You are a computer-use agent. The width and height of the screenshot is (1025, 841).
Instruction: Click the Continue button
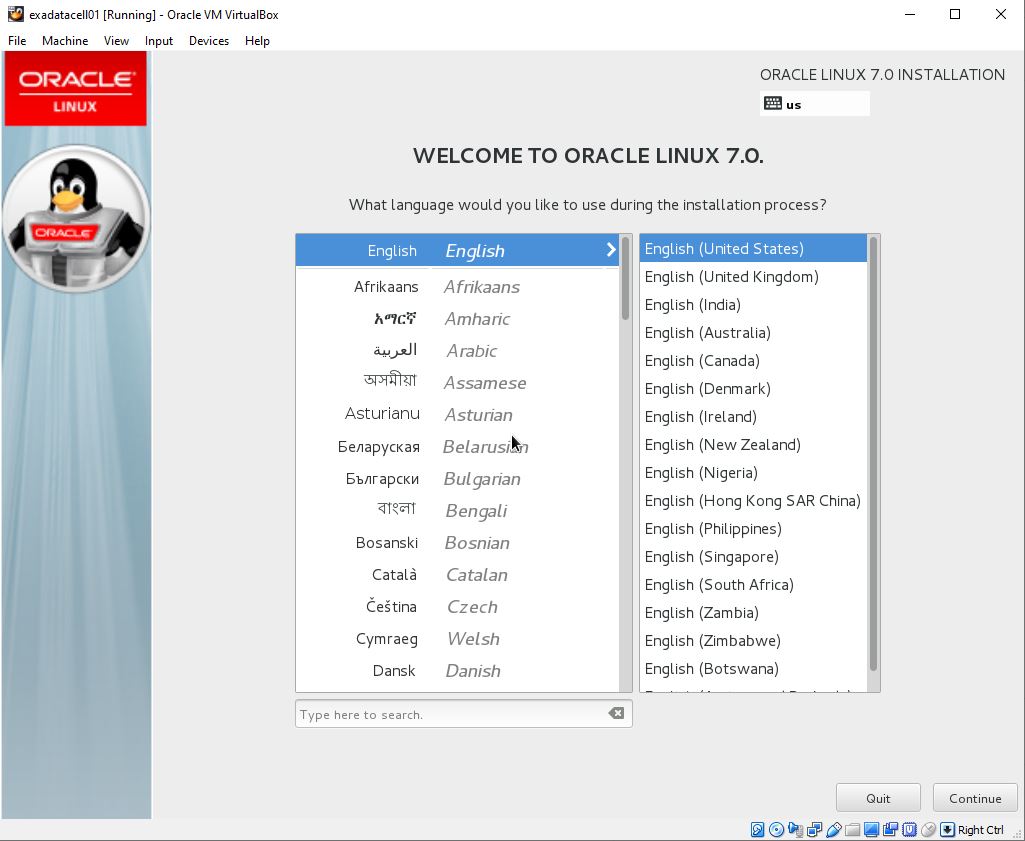975,798
